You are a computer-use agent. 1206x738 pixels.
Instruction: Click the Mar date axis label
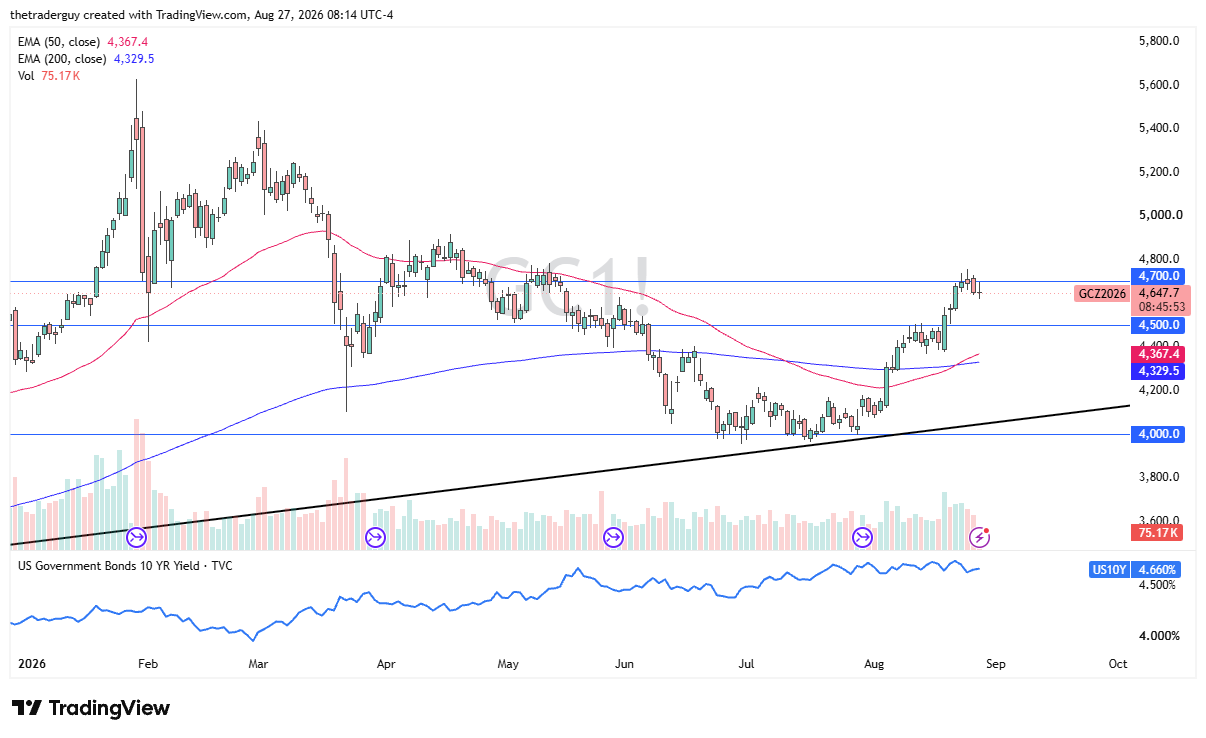click(x=259, y=664)
